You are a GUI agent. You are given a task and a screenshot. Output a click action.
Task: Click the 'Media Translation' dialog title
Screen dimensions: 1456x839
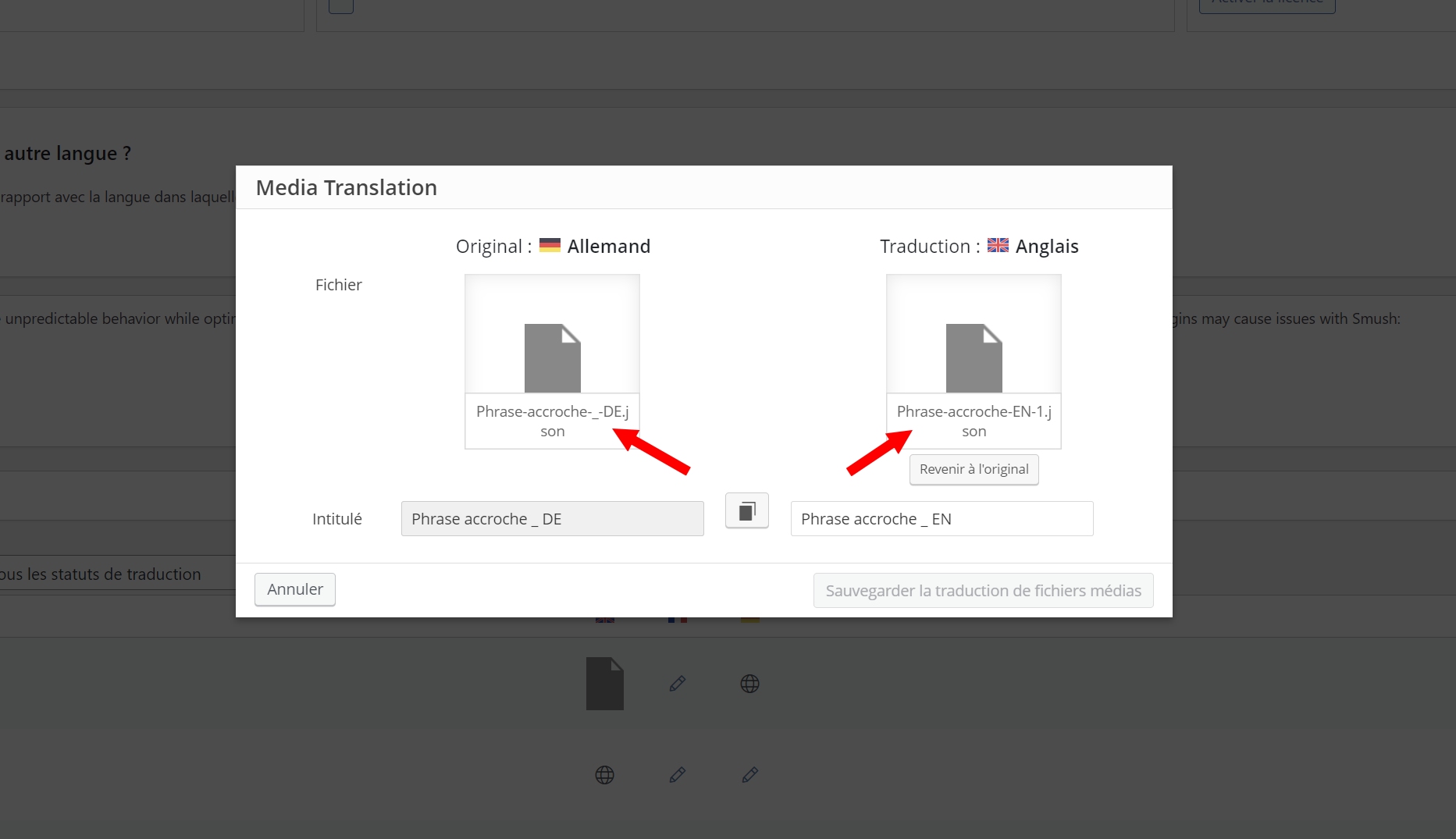(x=347, y=187)
